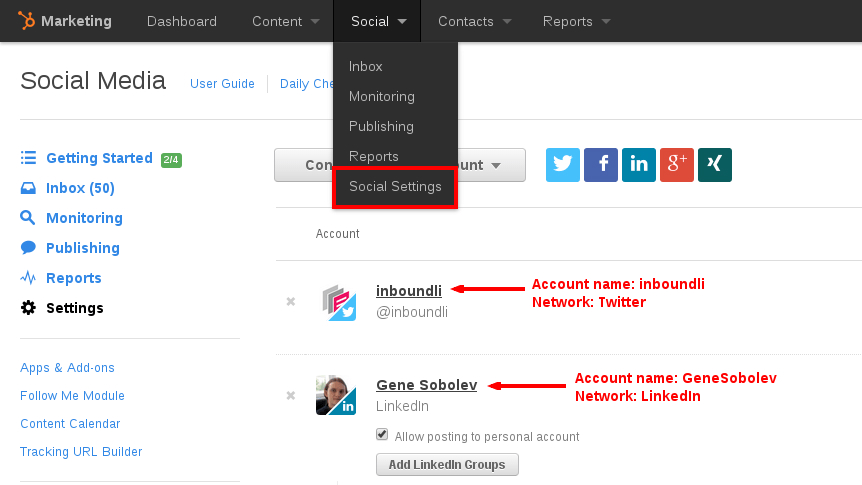Toggle Allow posting to personal account checkbox
This screenshot has height=485, width=862.
(x=382, y=434)
